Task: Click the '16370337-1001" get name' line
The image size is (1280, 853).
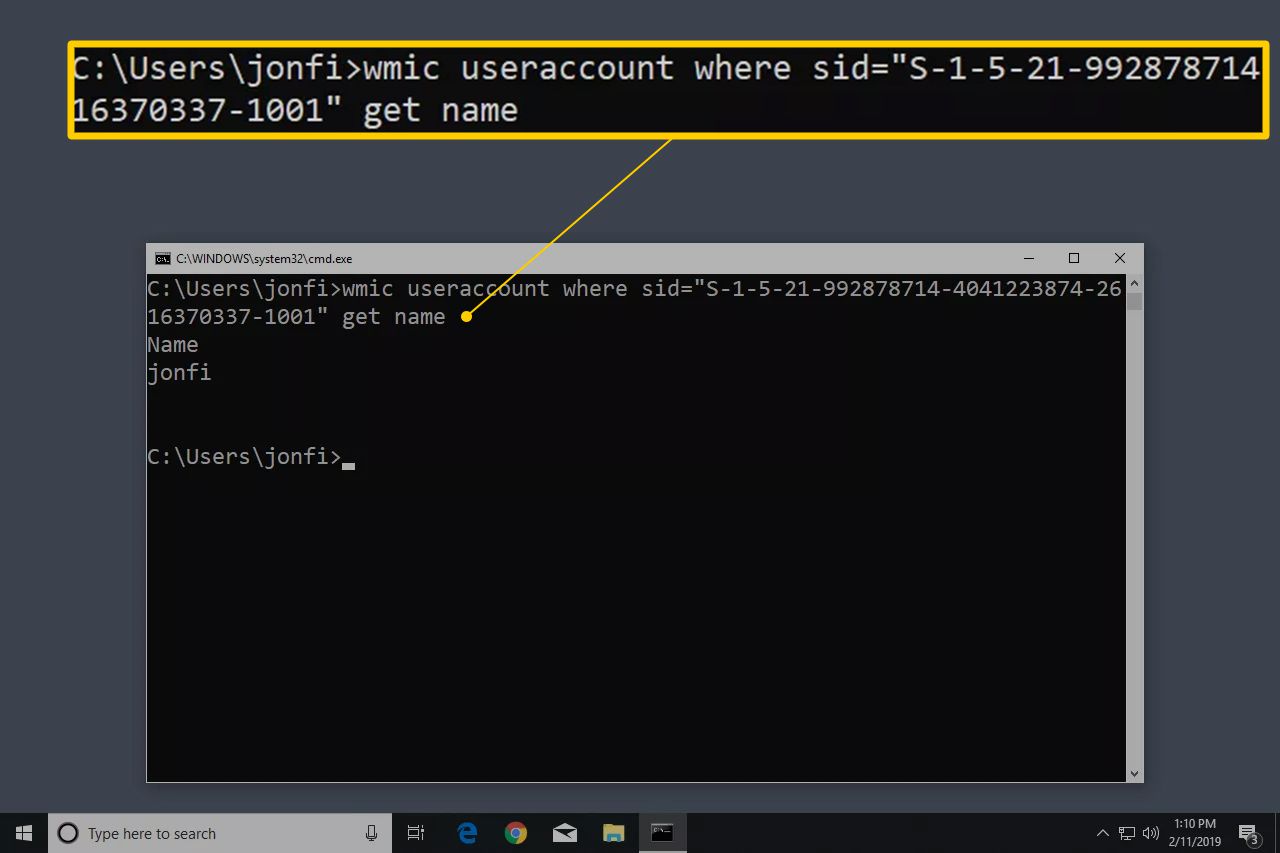Action: click(x=296, y=317)
